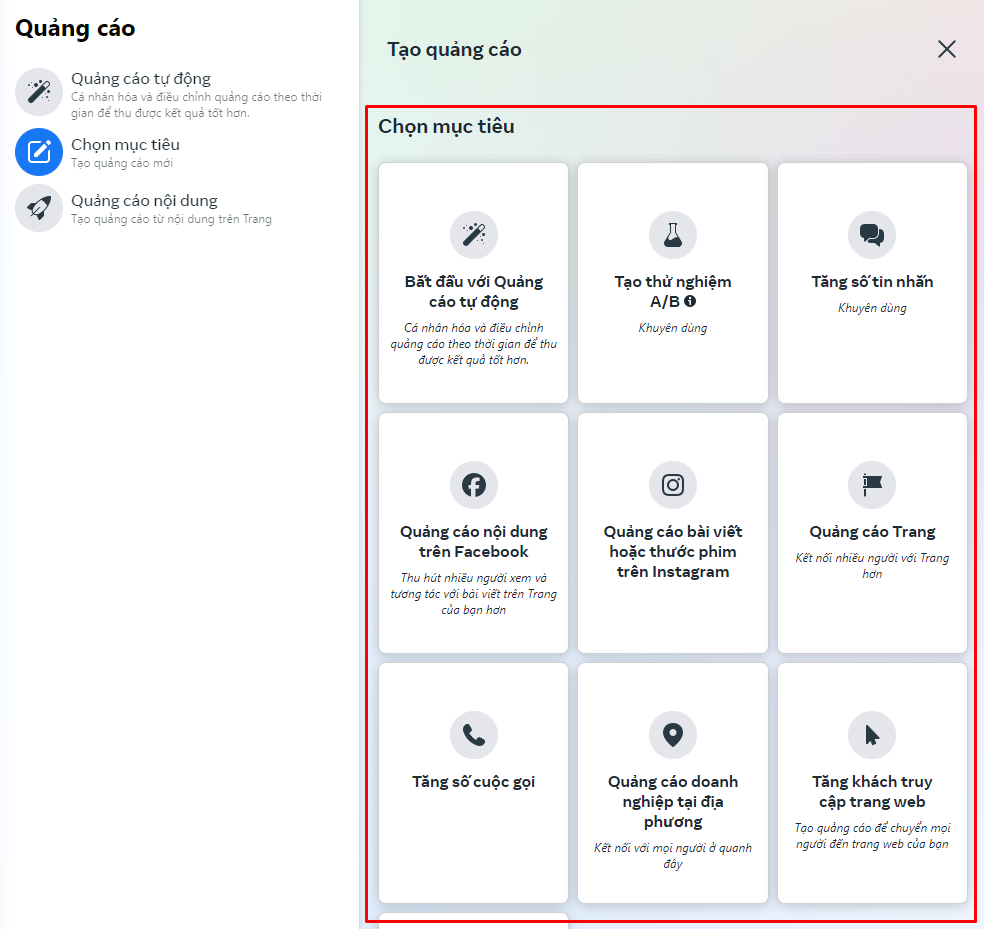Choose the cursor arrow icon for website visitors
Viewport: 984px width, 929px height.
(x=872, y=734)
